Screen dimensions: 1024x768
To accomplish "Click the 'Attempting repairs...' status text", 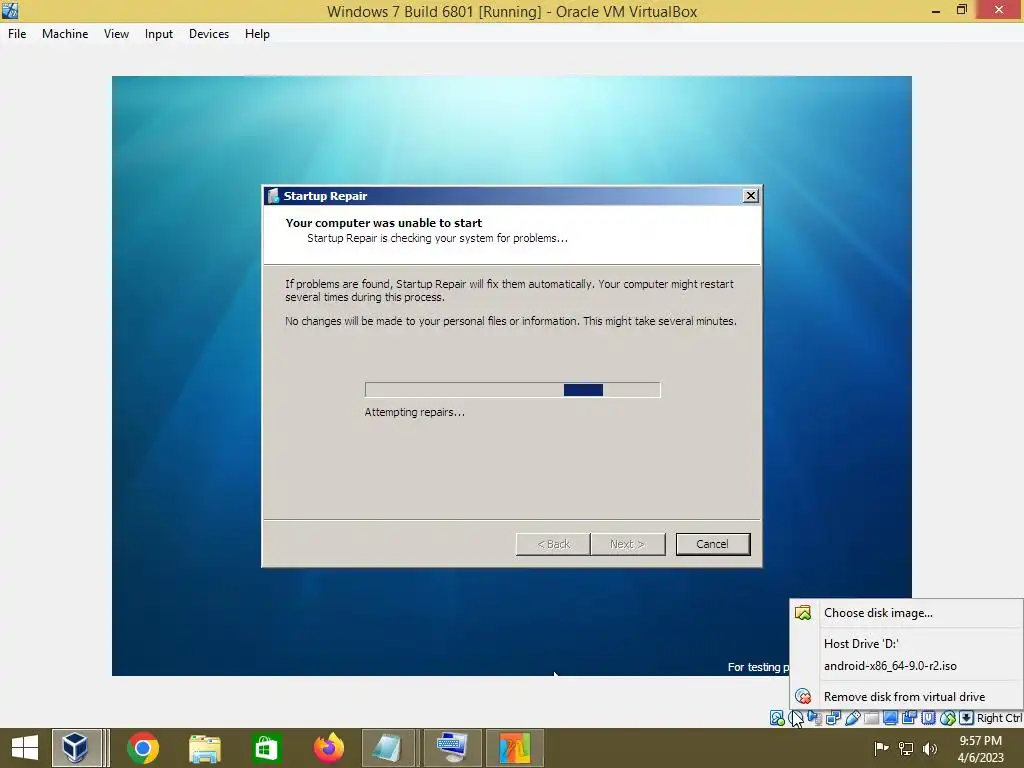I will 415,412.
